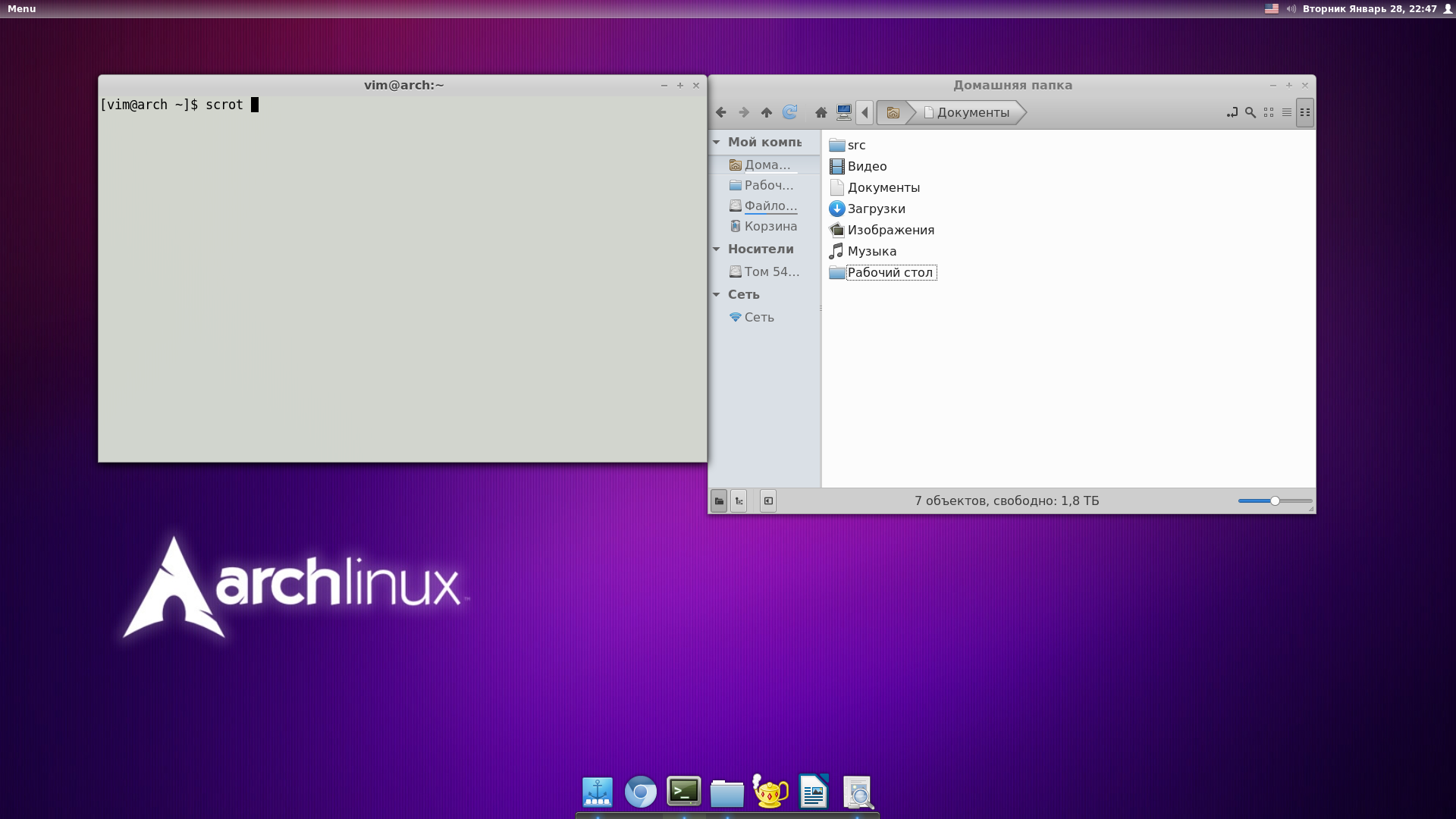
Task: Reload the current folder view
Action: coord(789,112)
